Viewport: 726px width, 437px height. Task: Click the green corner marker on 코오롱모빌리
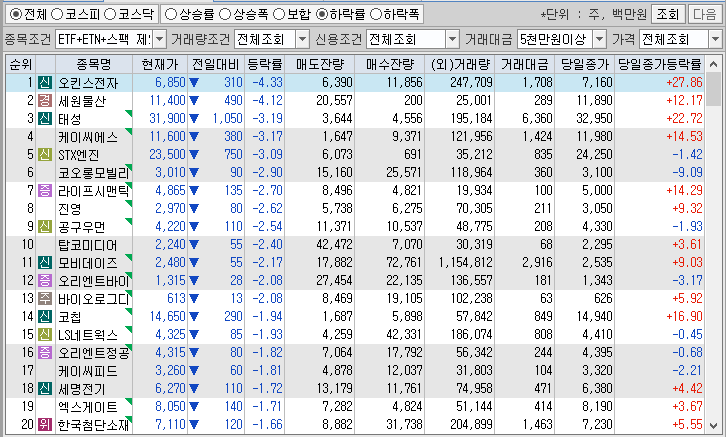coord(129,167)
